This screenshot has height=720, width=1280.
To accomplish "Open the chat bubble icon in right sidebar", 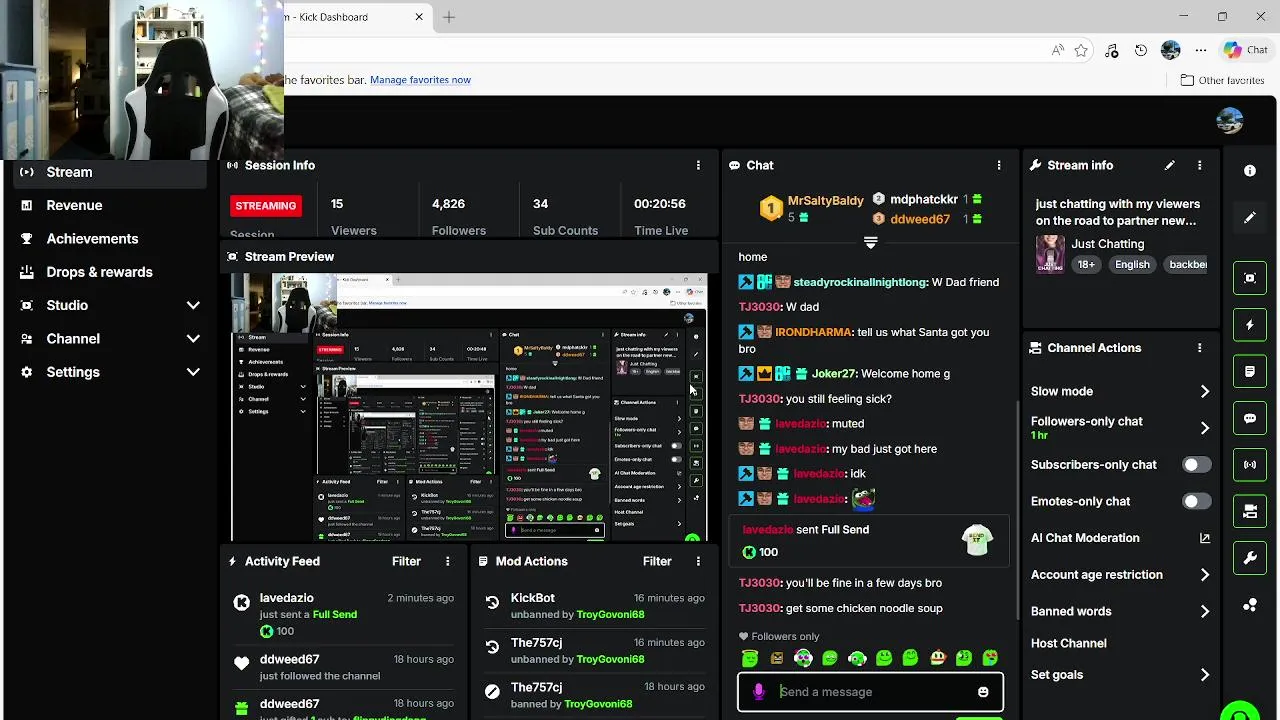I will pos(1249,418).
